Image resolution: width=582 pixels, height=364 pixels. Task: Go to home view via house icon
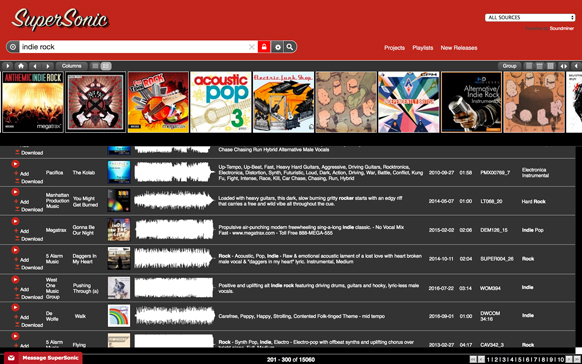point(21,66)
